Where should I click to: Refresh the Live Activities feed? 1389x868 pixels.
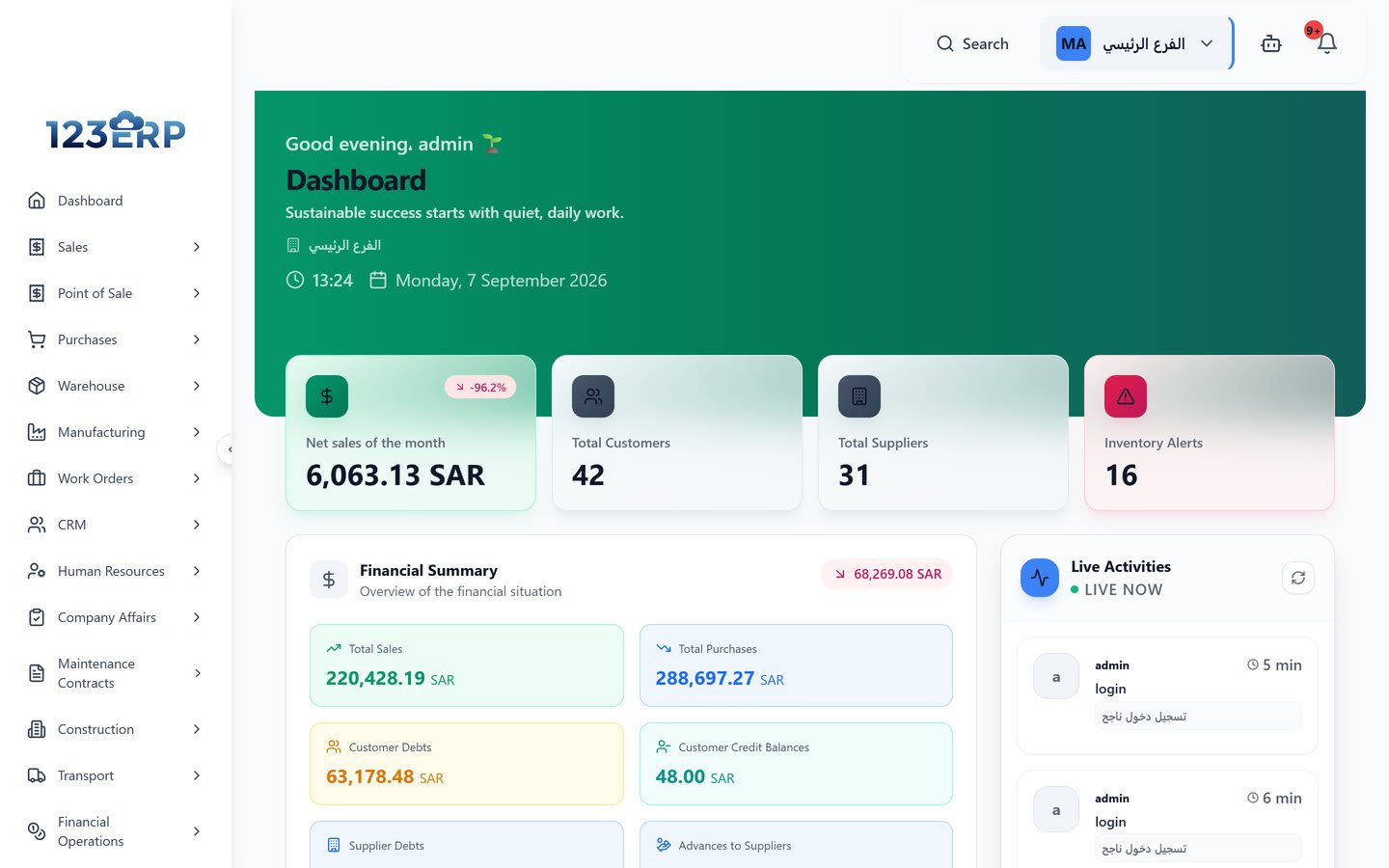[1298, 578]
